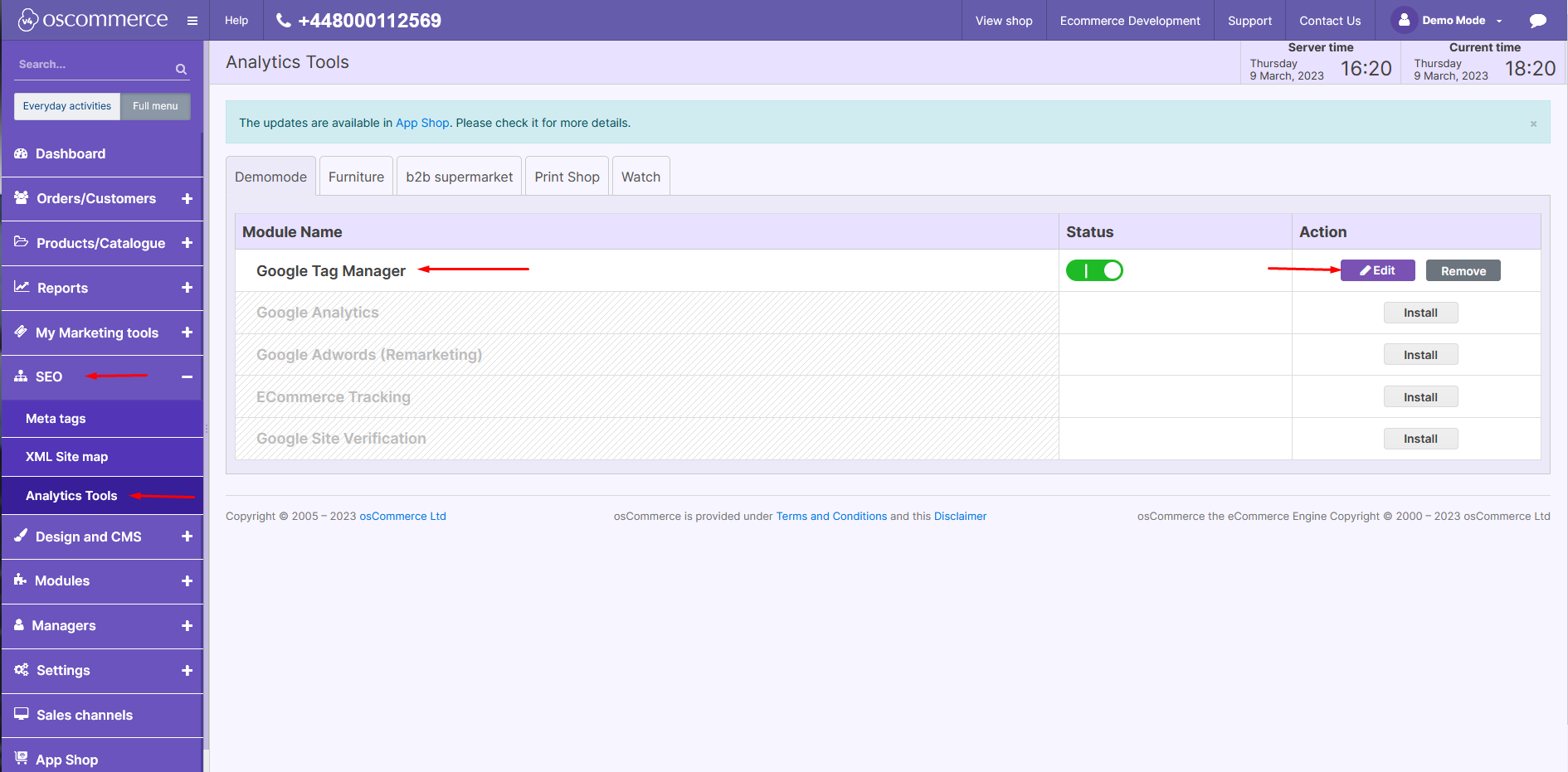
Task: Open Terms and Conditions link
Action: point(831,516)
